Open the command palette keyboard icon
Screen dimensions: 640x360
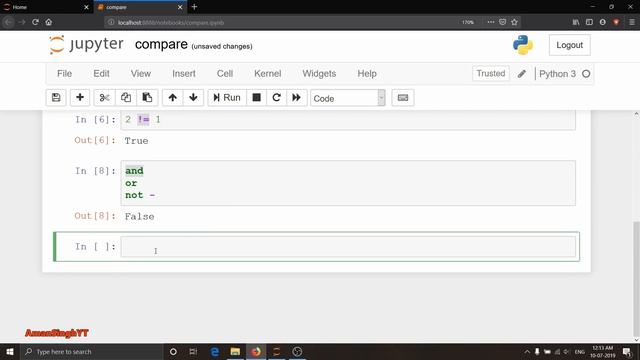[403, 98]
